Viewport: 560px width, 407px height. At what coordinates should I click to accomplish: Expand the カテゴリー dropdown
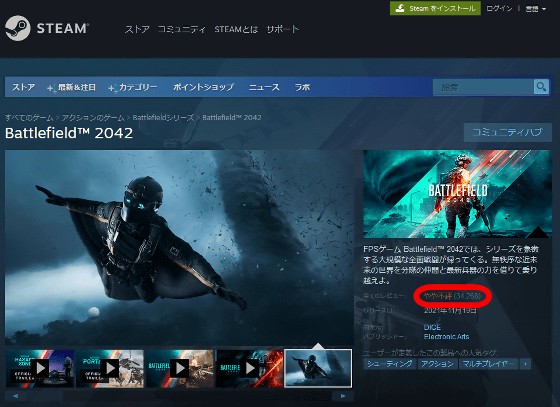pos(132,87)
